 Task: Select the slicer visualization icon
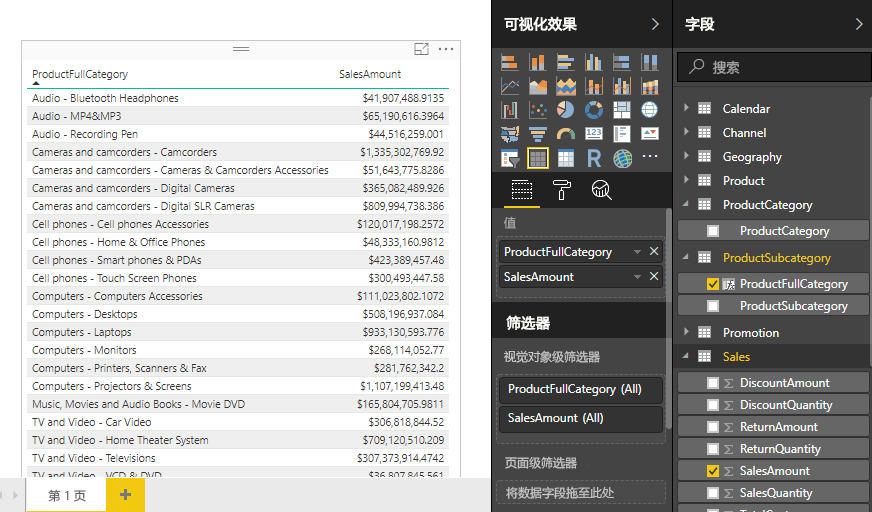tap(510, 158)
